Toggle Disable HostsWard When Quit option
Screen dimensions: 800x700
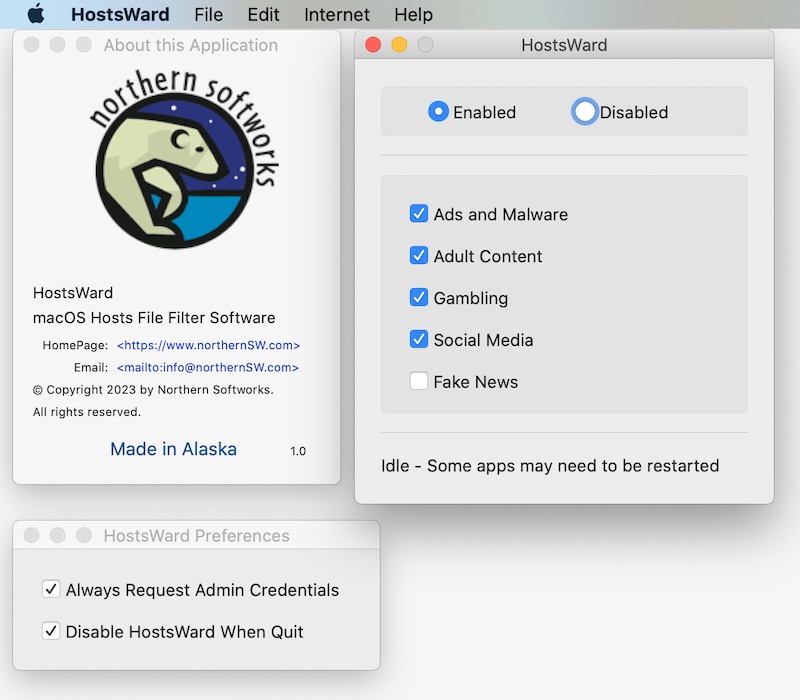(x=51, y=631)
